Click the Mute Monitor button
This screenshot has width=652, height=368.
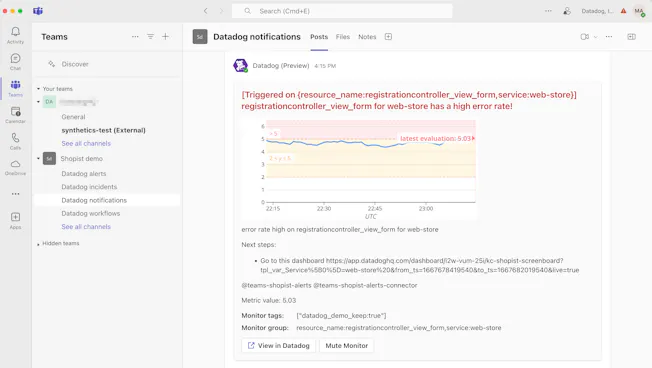tap(346, 346)
